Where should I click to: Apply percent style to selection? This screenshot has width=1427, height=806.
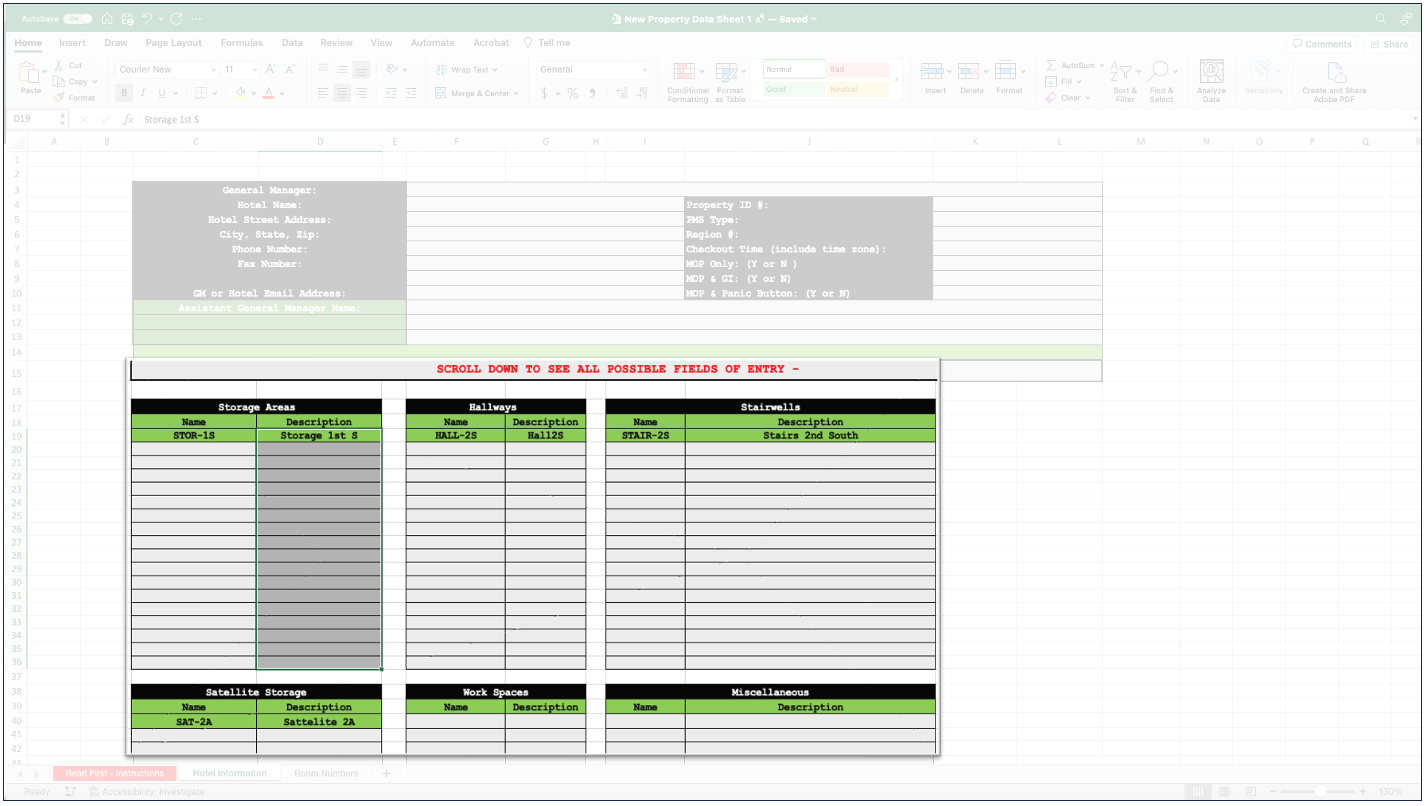573,93
